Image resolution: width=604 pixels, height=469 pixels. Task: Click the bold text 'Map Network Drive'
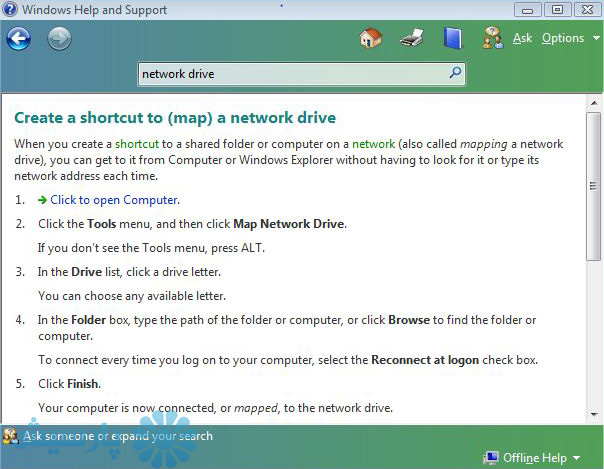click(x=289, y=224)
